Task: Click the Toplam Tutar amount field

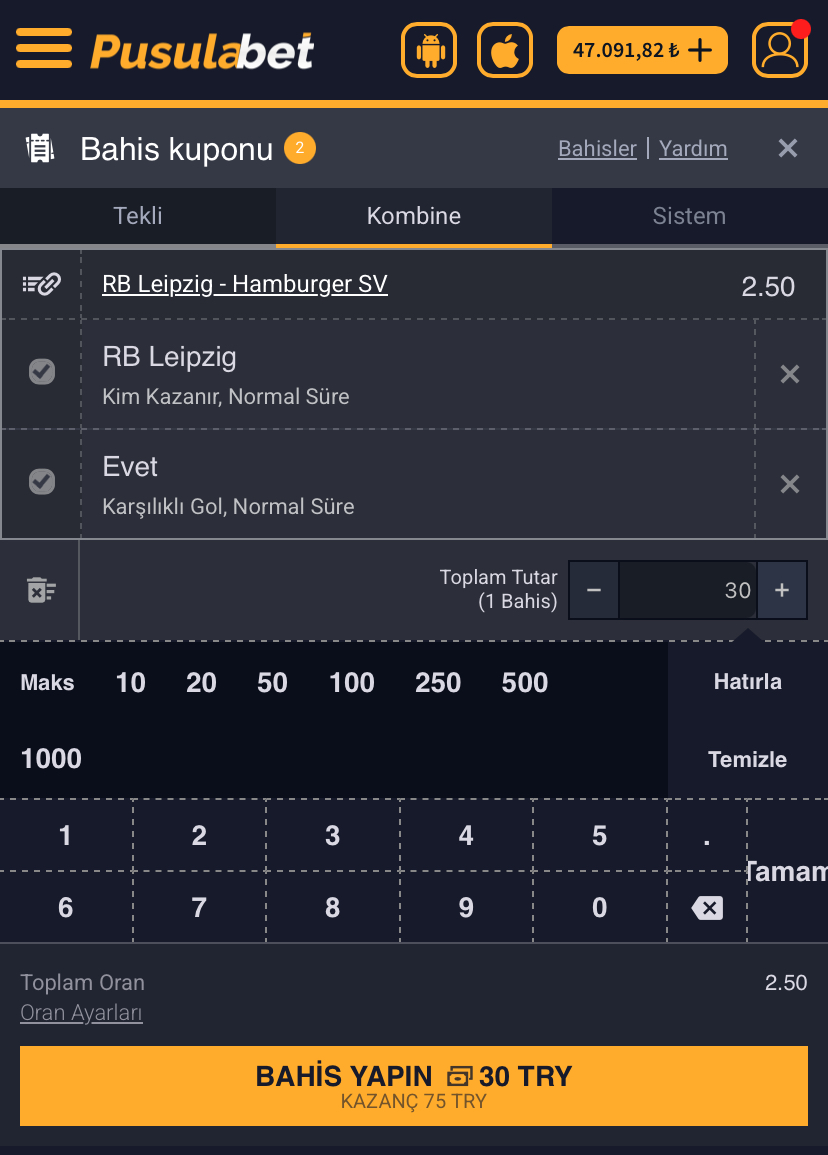Action: [x=688, y=590]
